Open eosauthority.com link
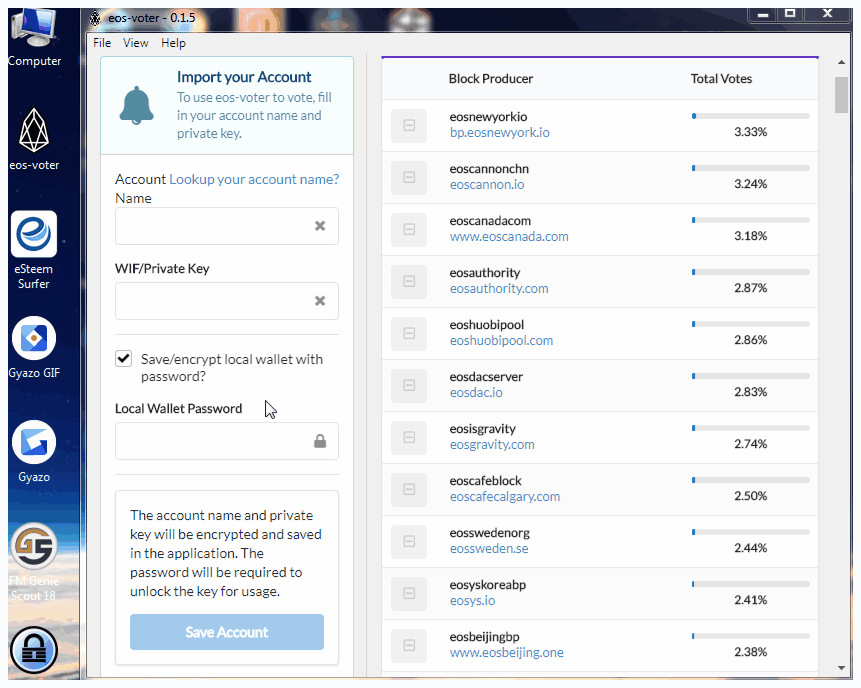This screenshot has width=861, height=688. [x=499, y=289]
